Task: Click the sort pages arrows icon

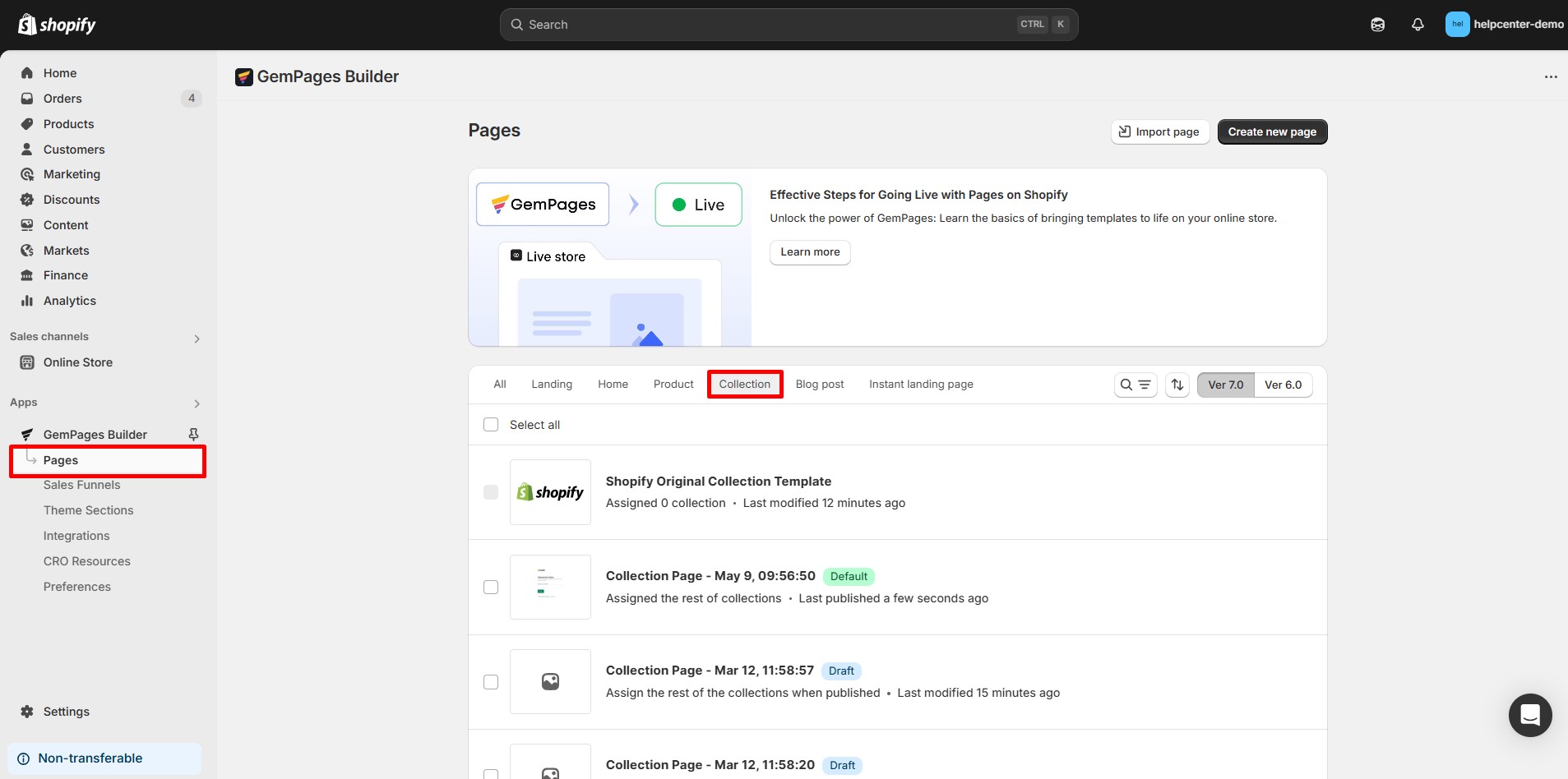Action: 1177,385
